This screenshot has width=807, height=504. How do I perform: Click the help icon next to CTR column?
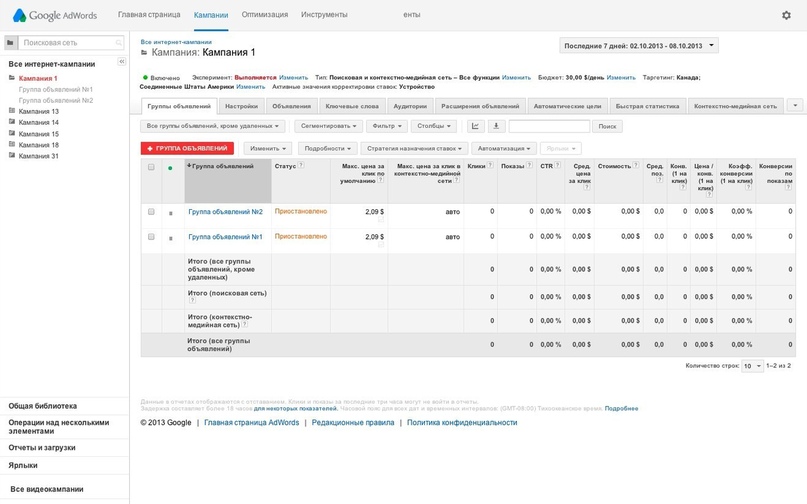[557, 165]
